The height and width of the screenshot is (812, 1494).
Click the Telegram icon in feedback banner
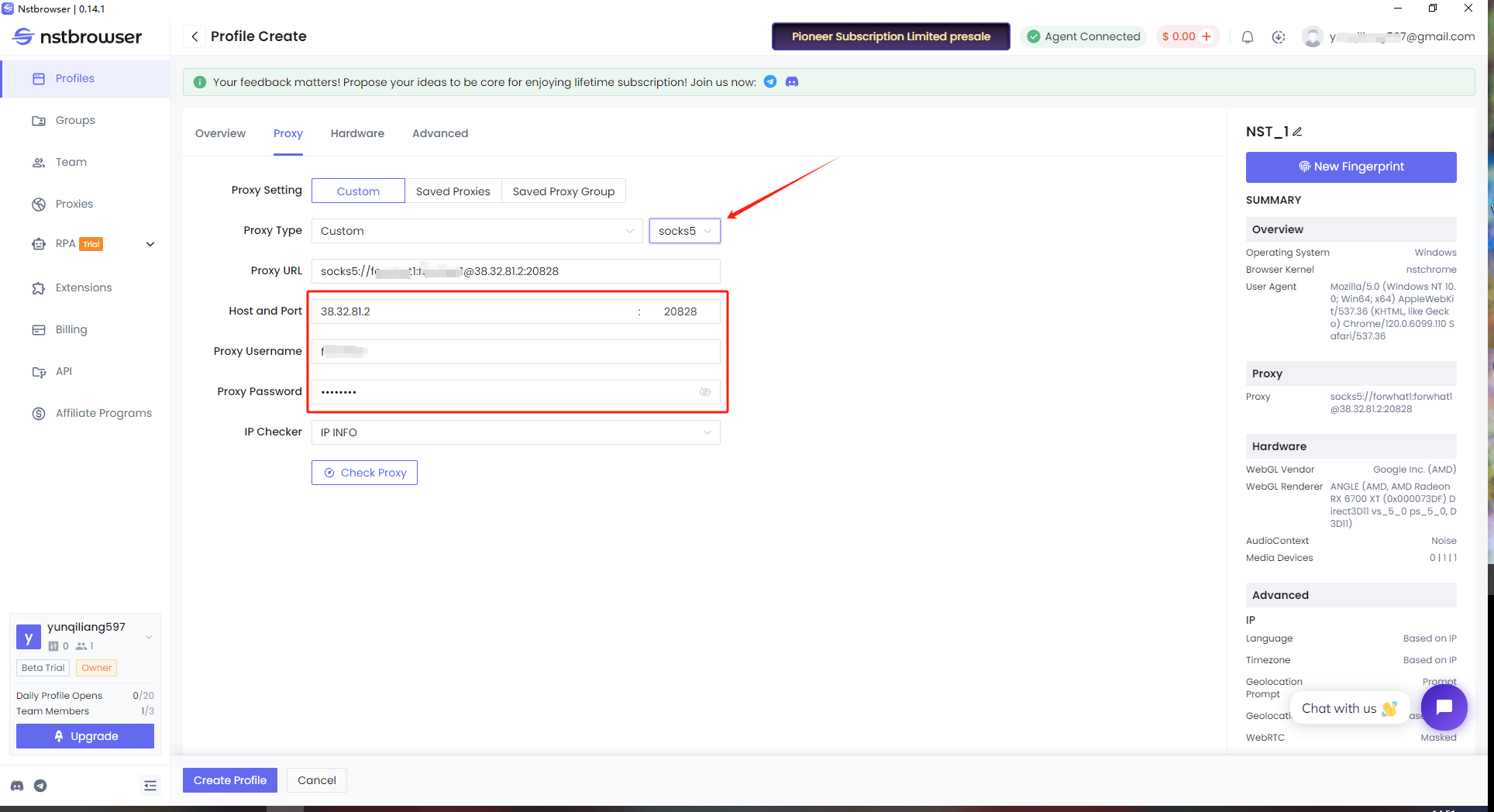coord(770,81)
